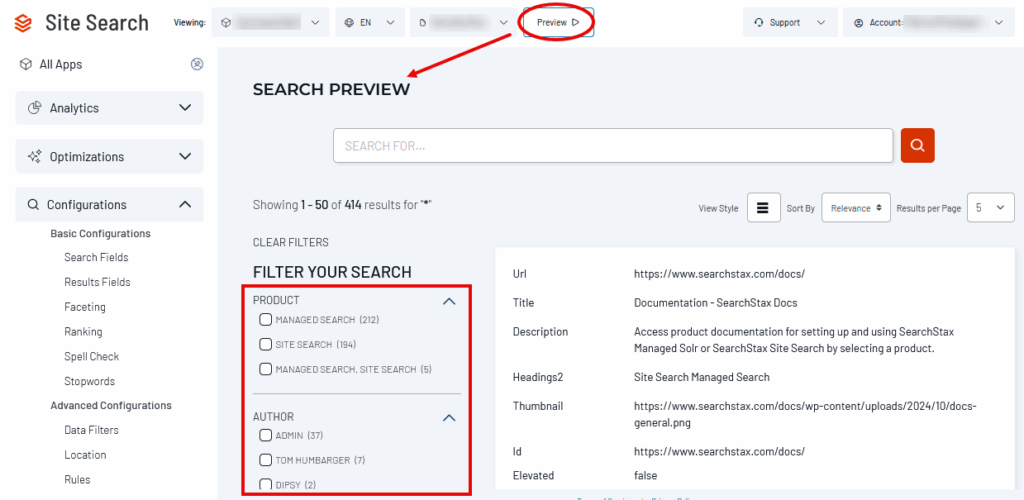Open the EN language dropdown
This screenshot has width=1024, height=500.
coord(370,23)
